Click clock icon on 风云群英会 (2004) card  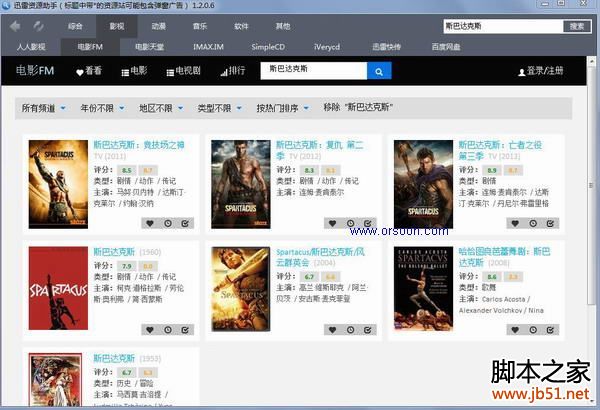[350, 330]
